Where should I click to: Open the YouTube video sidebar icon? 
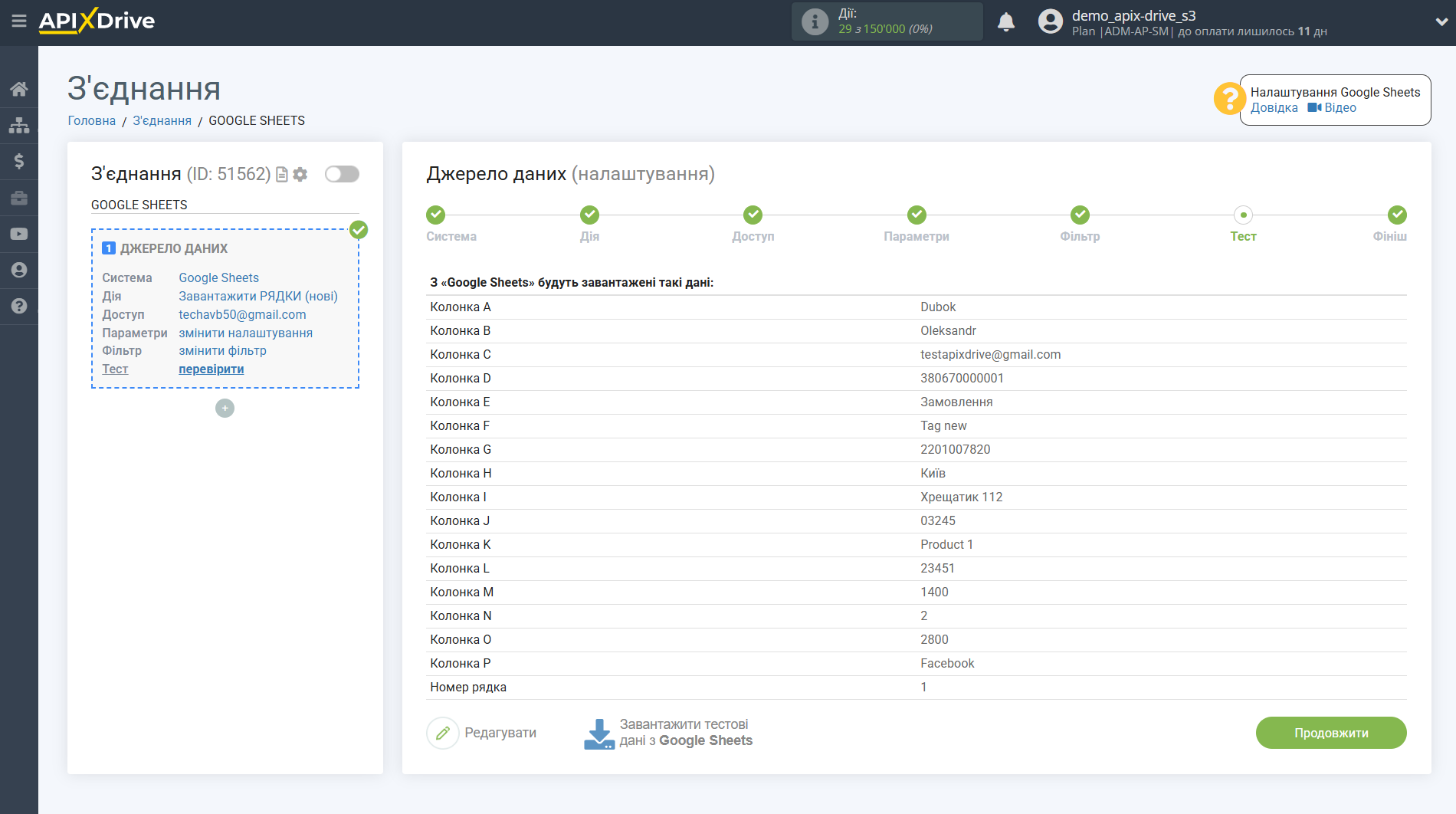19,234
